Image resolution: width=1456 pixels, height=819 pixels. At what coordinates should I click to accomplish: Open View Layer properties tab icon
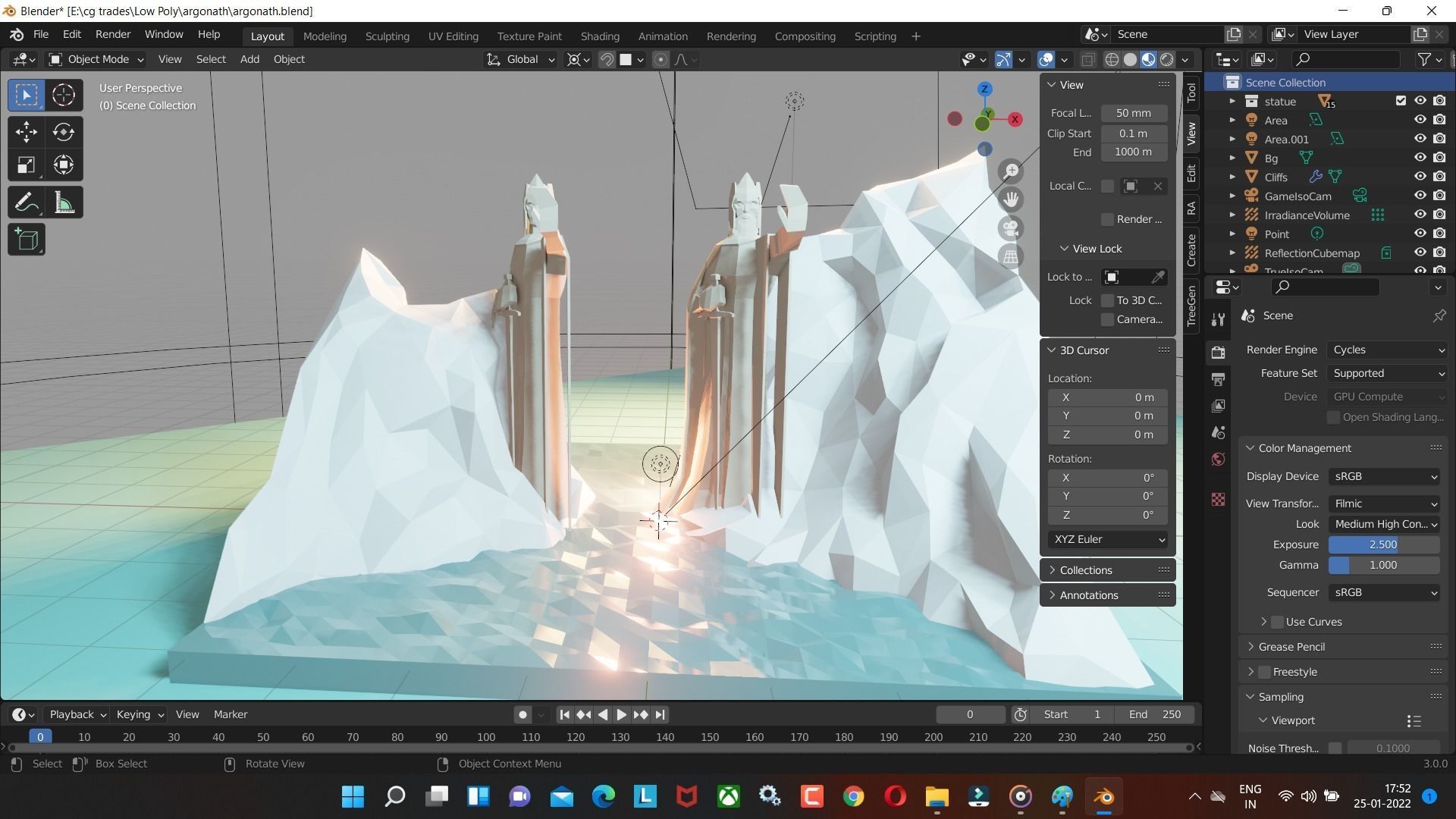click(1218, 406)
